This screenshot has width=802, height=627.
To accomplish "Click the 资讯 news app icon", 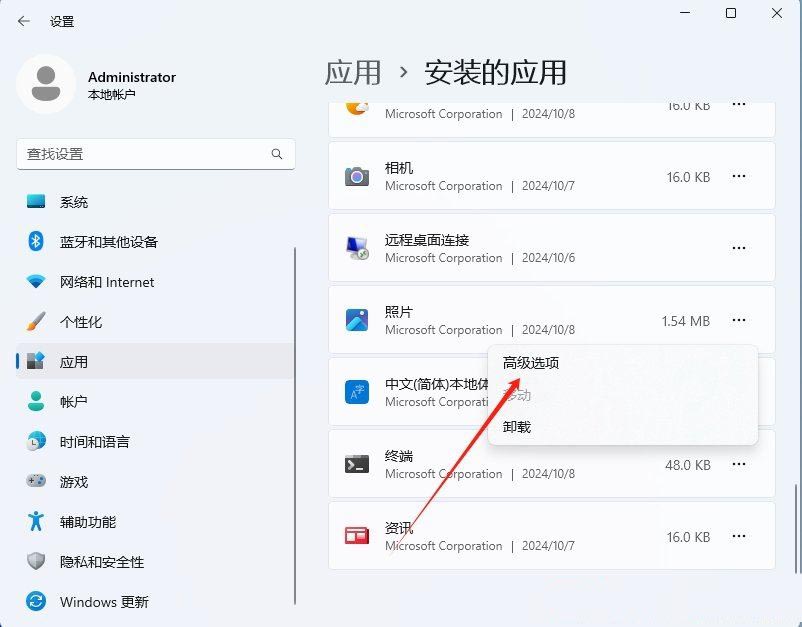I will [x=357, y=536].
